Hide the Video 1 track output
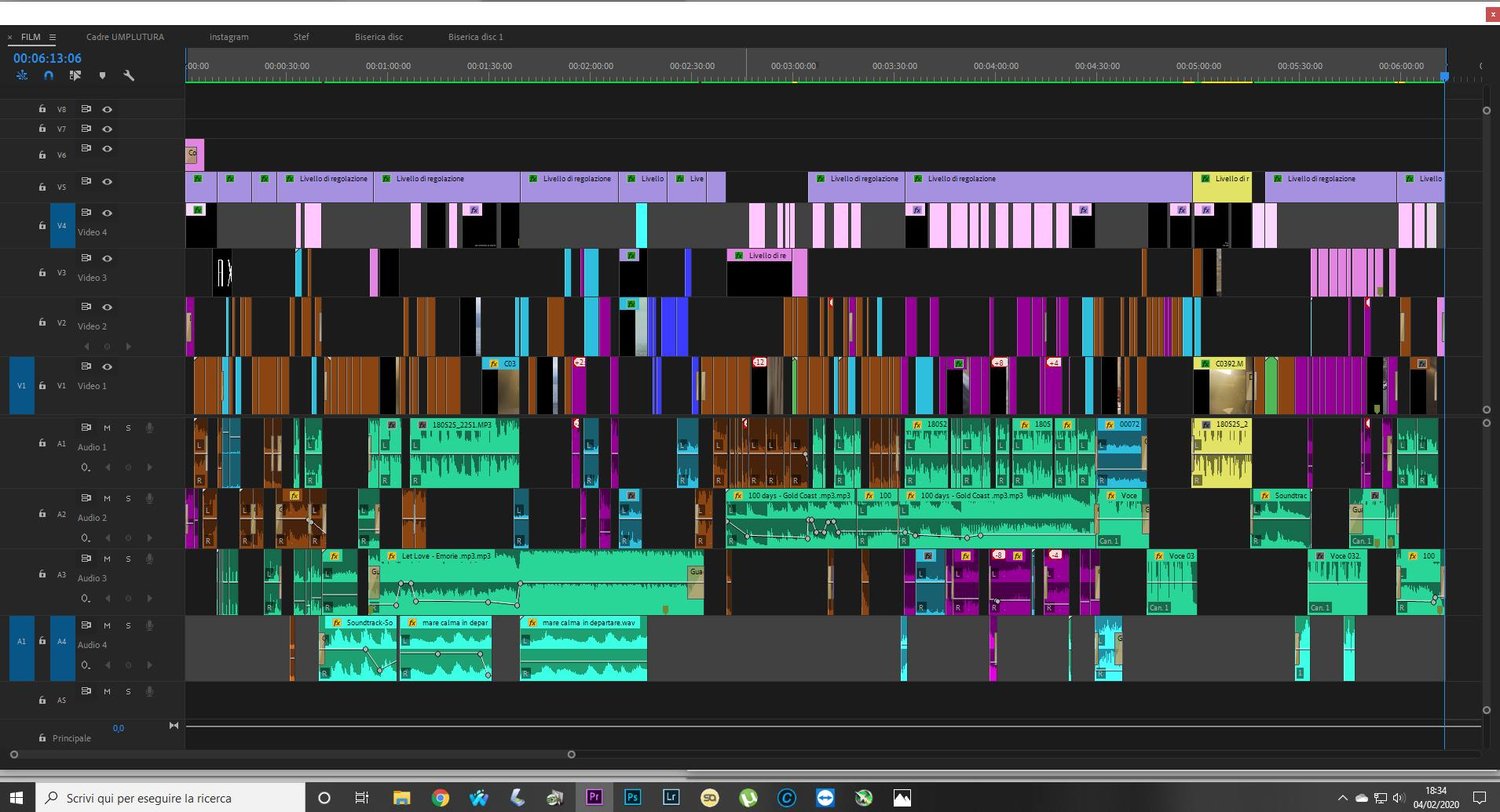 pyautogui.click(x=107, y=367)
